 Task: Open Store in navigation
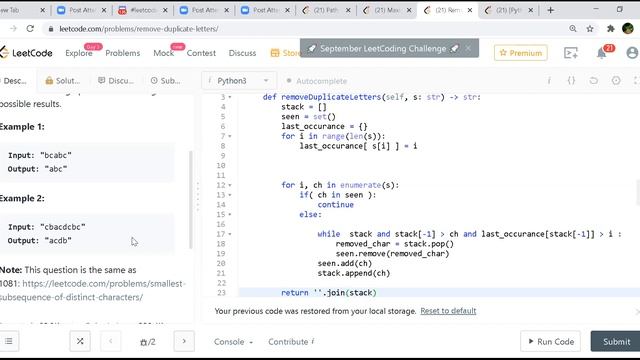point(286,53)
